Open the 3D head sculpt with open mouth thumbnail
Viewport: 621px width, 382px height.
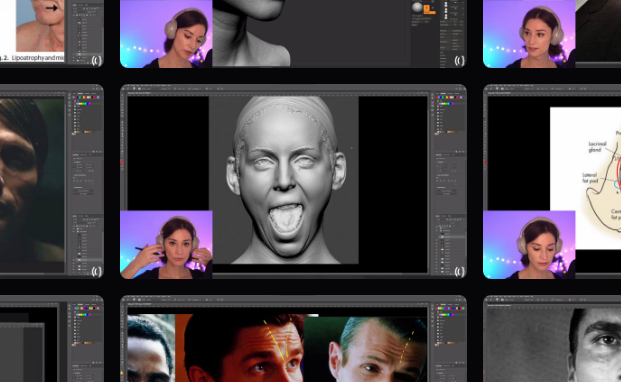pyautogui.click(x=293, y=181)
